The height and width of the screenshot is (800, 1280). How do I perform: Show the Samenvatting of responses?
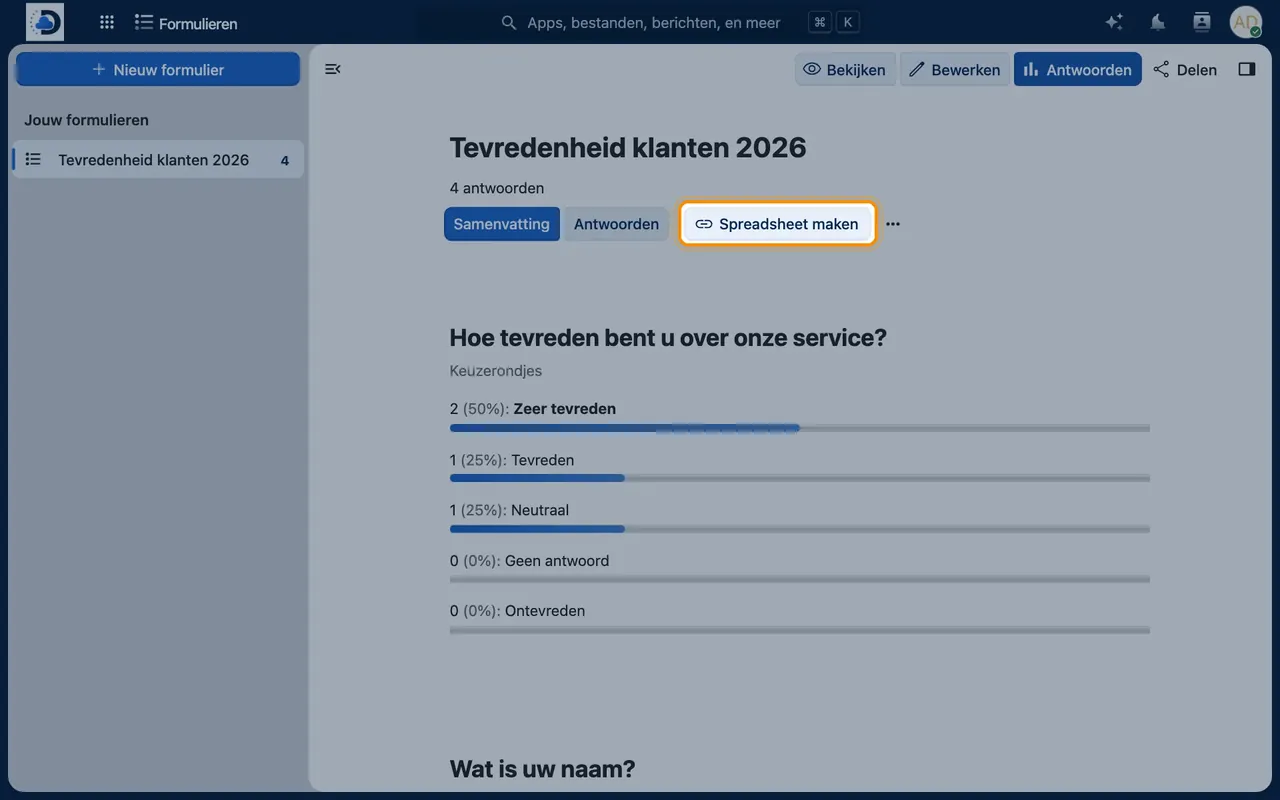[502, 224]
